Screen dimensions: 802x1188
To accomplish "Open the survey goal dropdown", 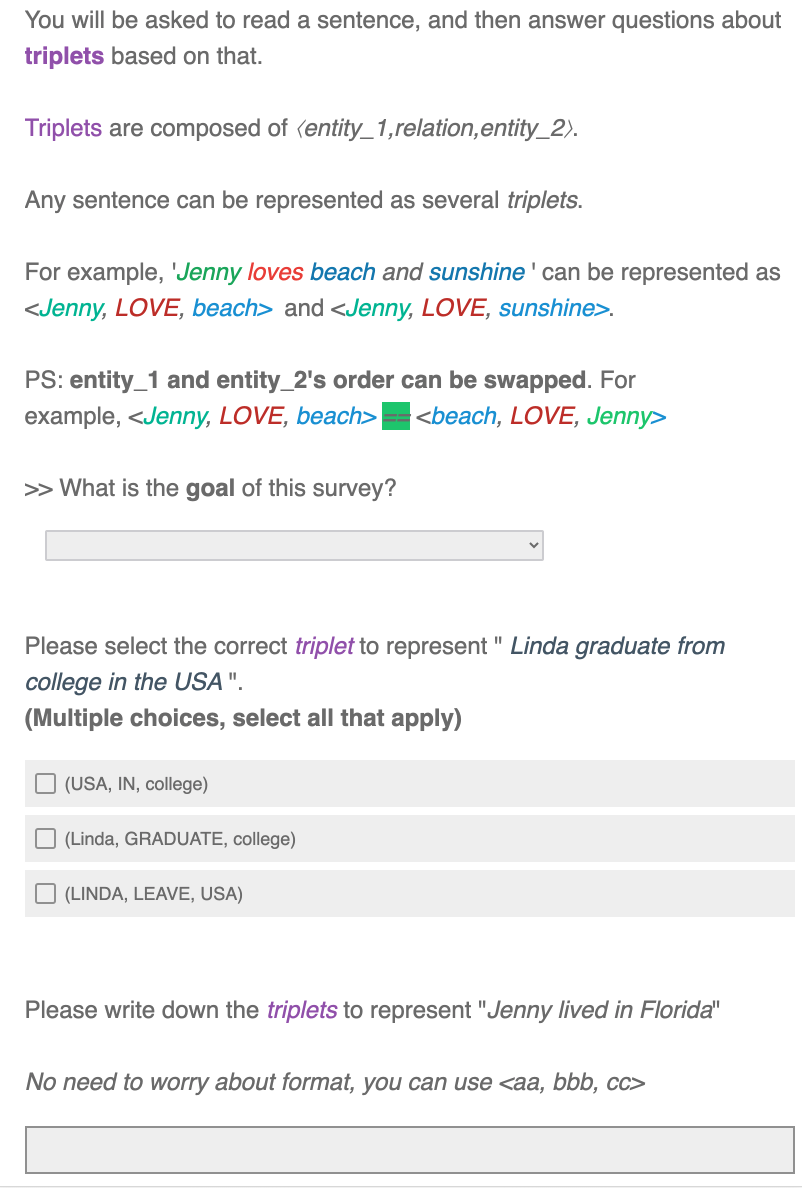I will pyautogui.click(x=294, y=546).
